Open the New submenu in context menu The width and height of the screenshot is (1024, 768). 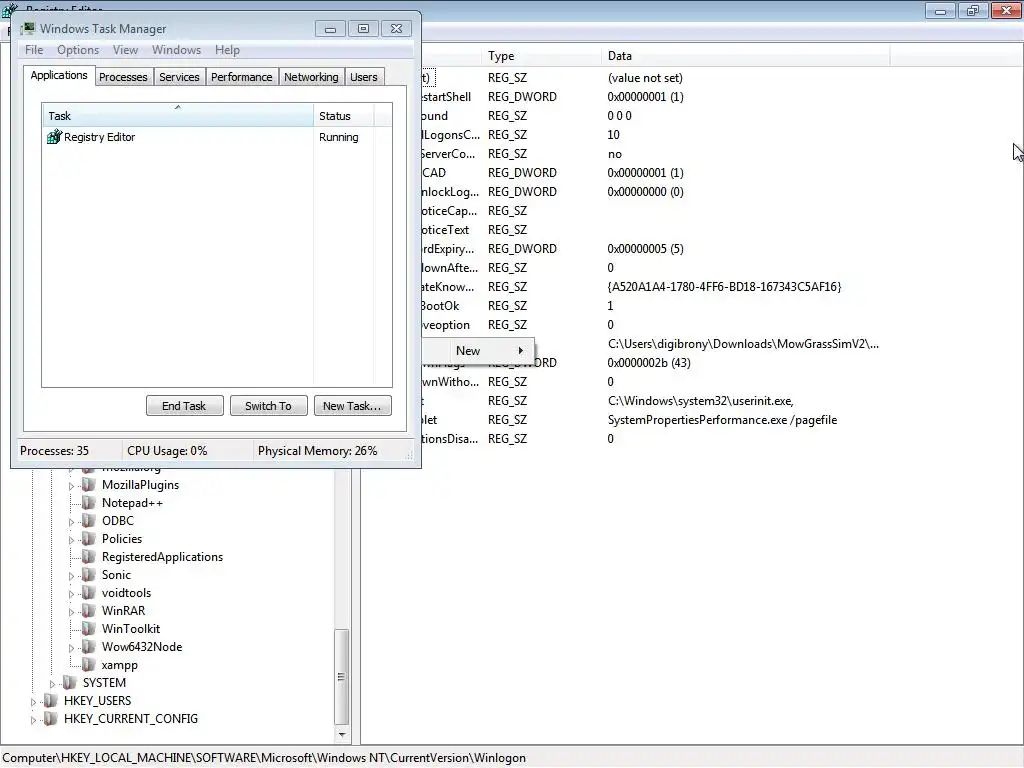pos(478,351)
